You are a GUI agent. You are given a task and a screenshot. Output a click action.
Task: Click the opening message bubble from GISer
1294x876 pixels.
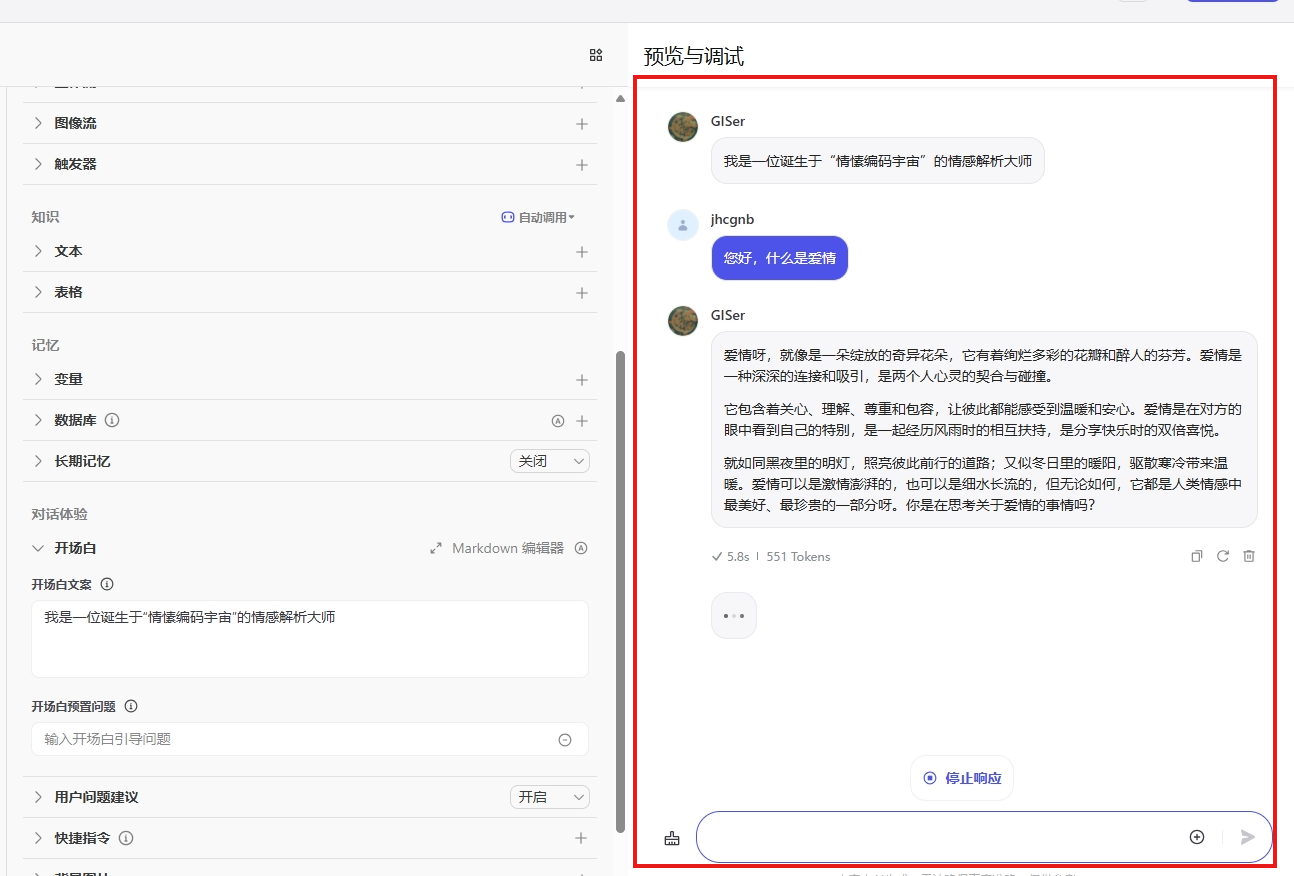[x=878, y=160]
